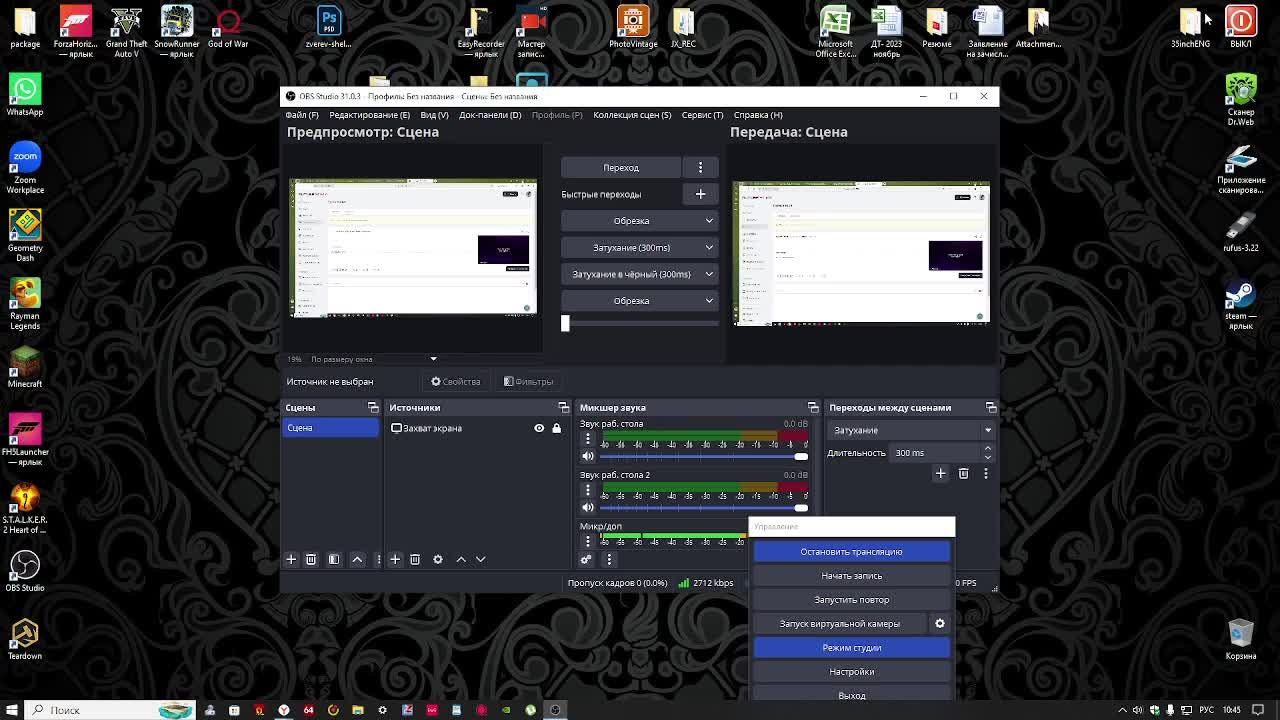This screenshot has width=1280, height=720.
Task: Undock the Сцены panel
Action: coord(373,407)
